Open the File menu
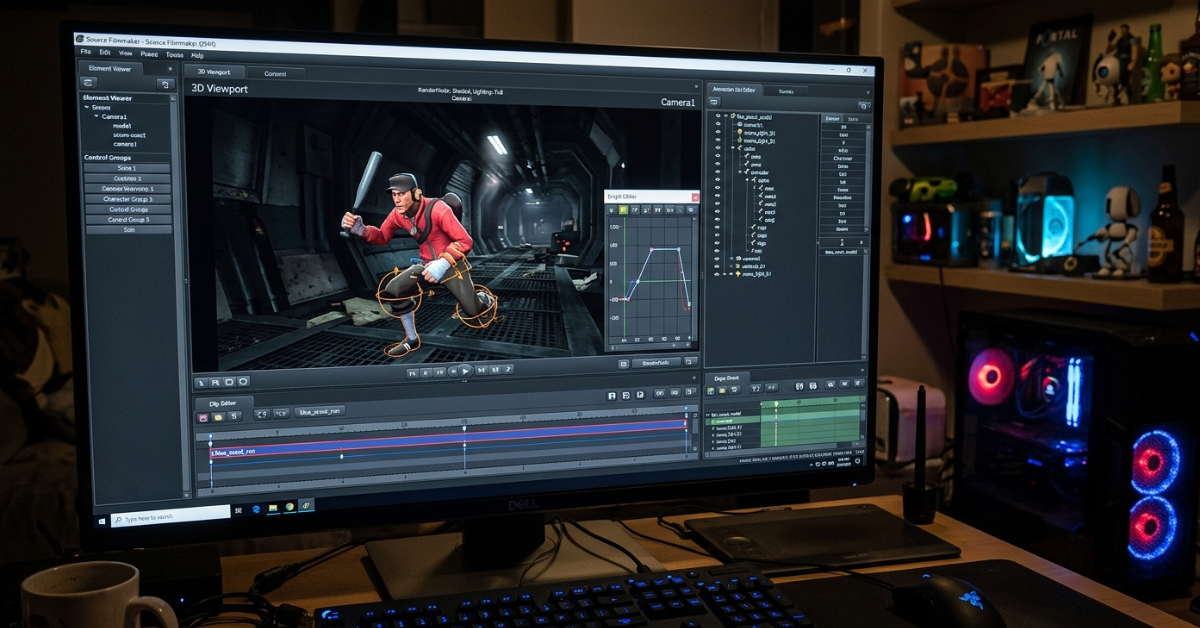Image resolution: width=1200 pixels, height=628 pixels. tap(85, 52)
